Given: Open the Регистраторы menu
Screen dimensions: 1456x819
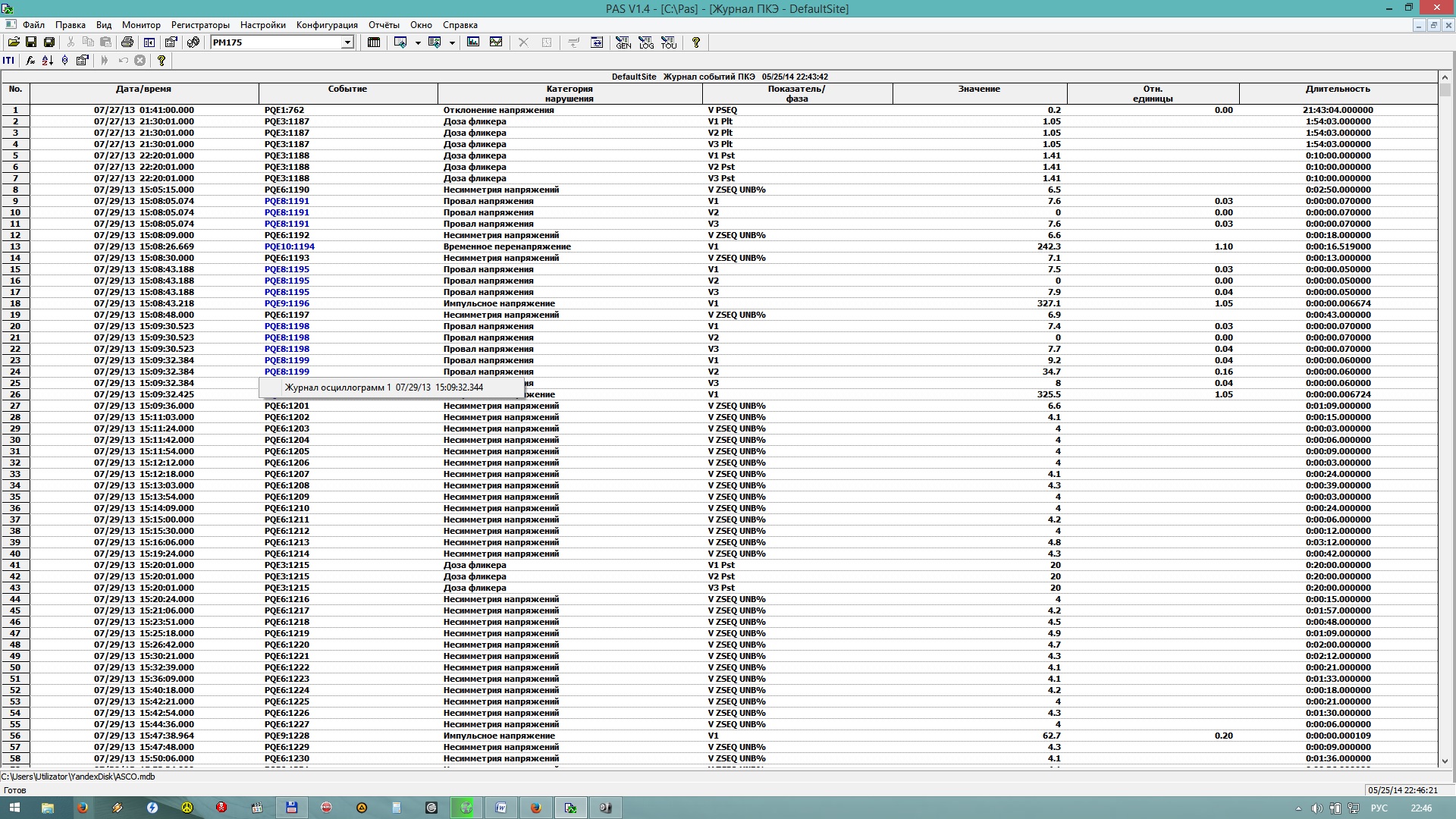Looking at the screenshot, I should pos(200,25).
